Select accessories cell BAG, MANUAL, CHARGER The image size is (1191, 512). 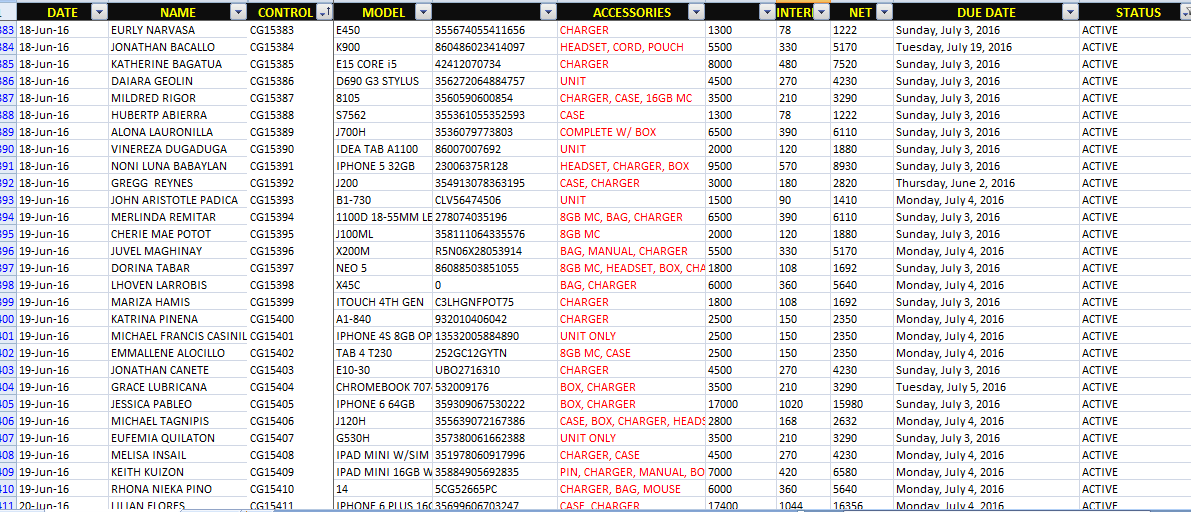click(x=631, y=251)
